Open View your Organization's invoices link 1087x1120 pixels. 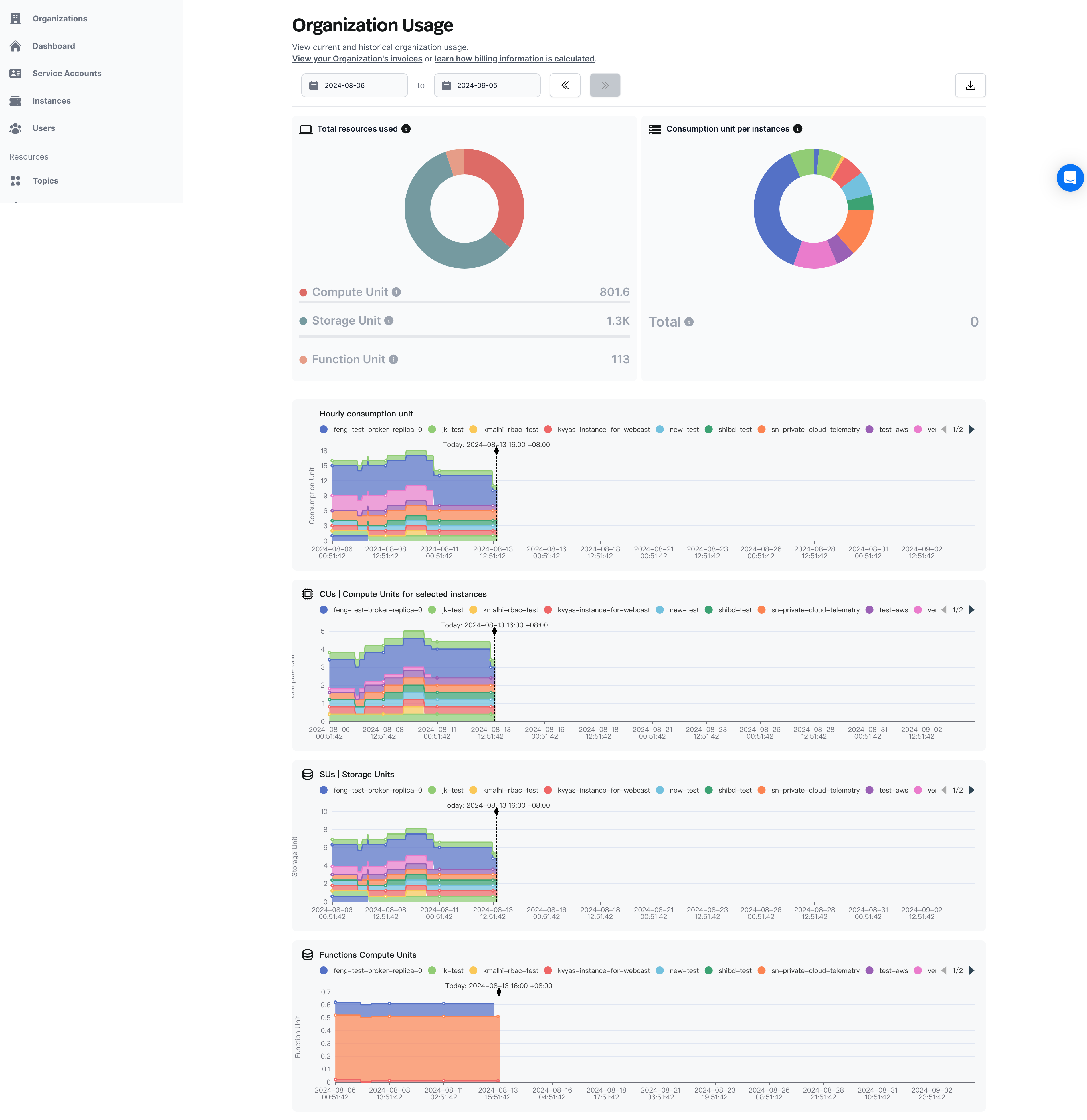point(357,59)
